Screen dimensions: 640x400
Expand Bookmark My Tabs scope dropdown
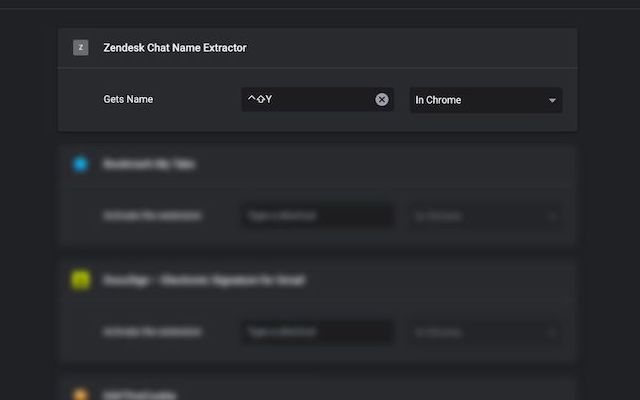[x=485, y=216]
